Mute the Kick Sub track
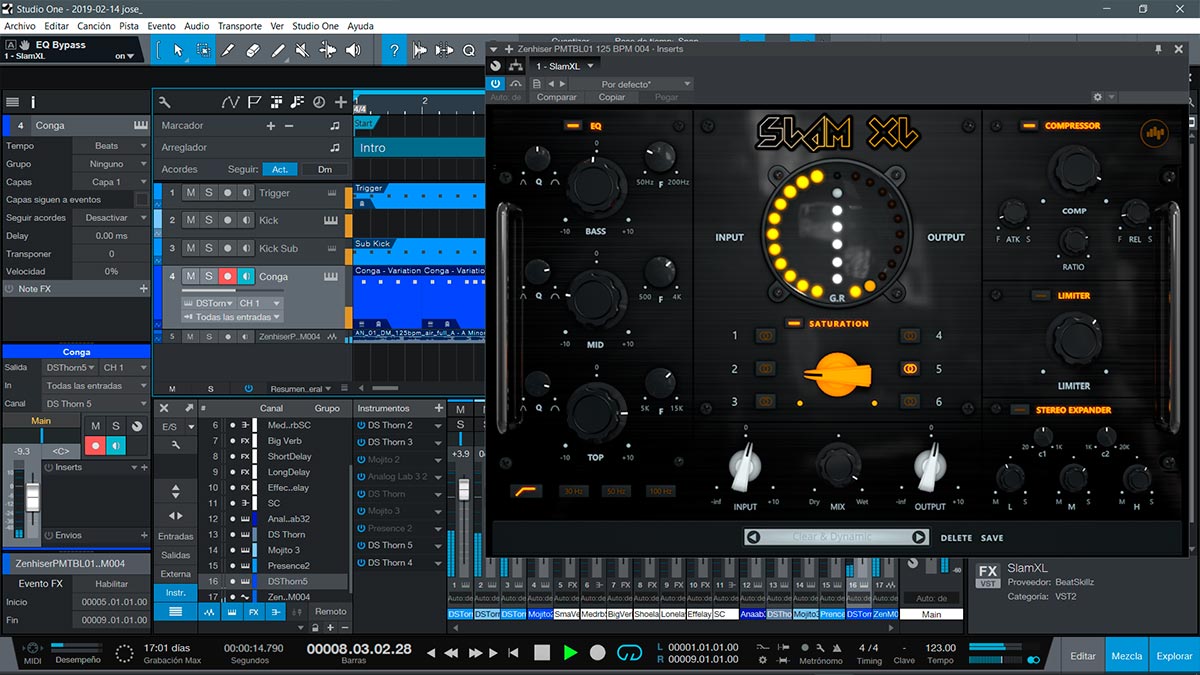This screenshot has height=675, width=1200. tap(190, 248)
